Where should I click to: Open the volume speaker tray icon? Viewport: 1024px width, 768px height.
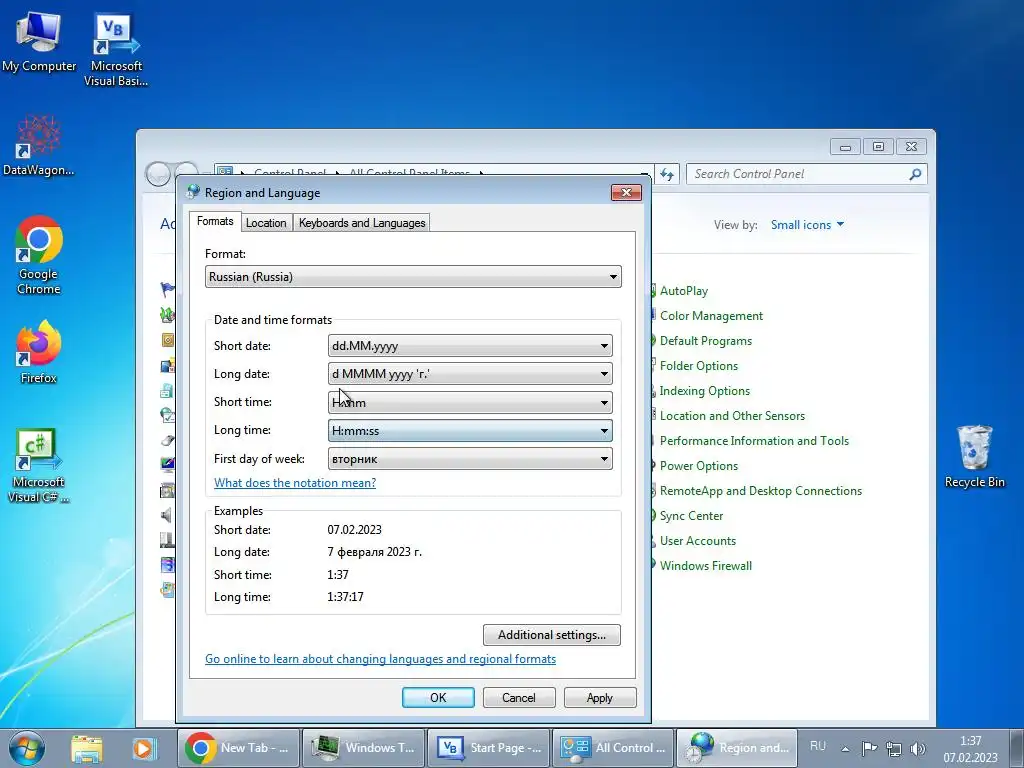(918, 748)
